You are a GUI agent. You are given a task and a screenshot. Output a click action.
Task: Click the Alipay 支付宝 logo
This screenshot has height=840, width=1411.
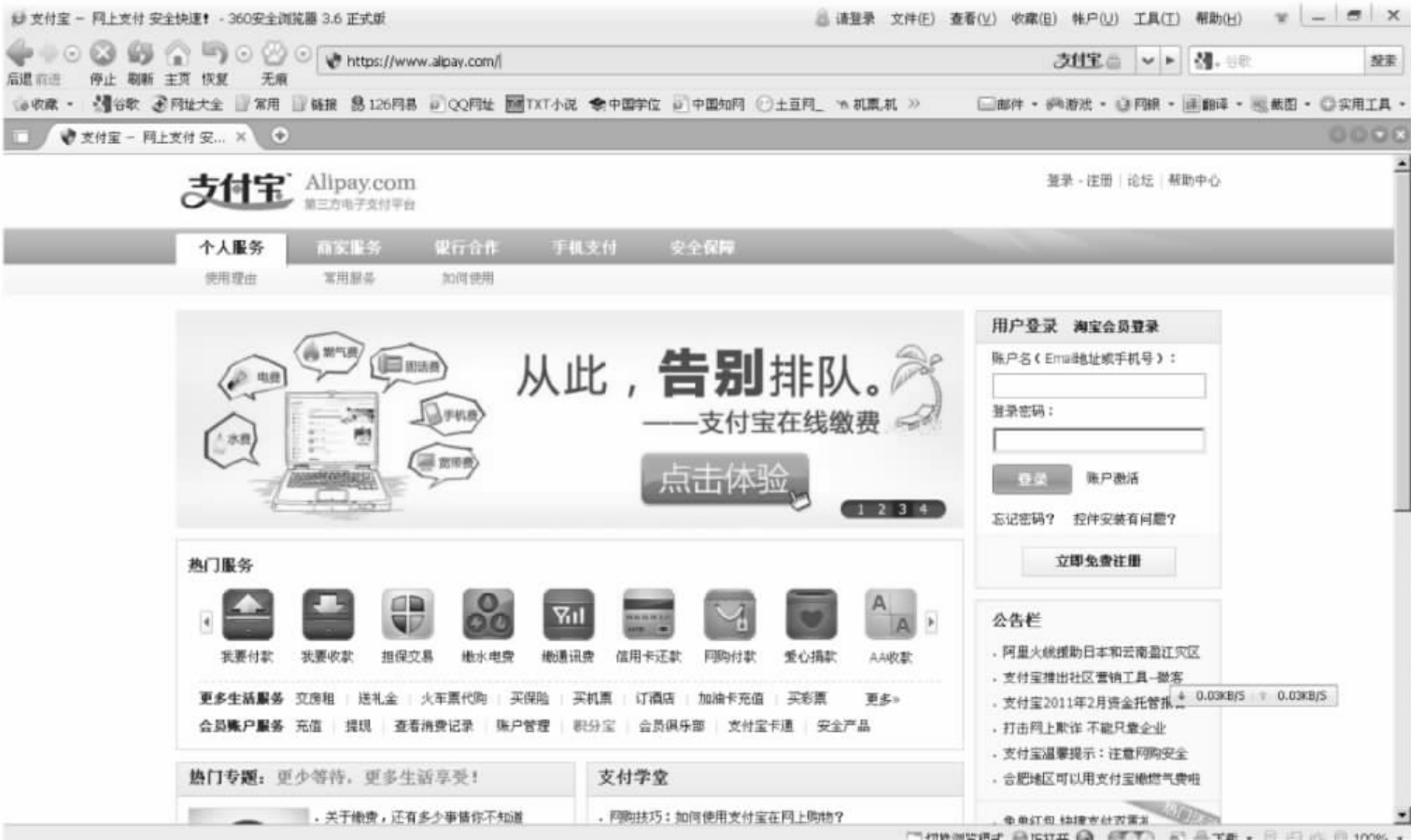[x=235, y=189]
